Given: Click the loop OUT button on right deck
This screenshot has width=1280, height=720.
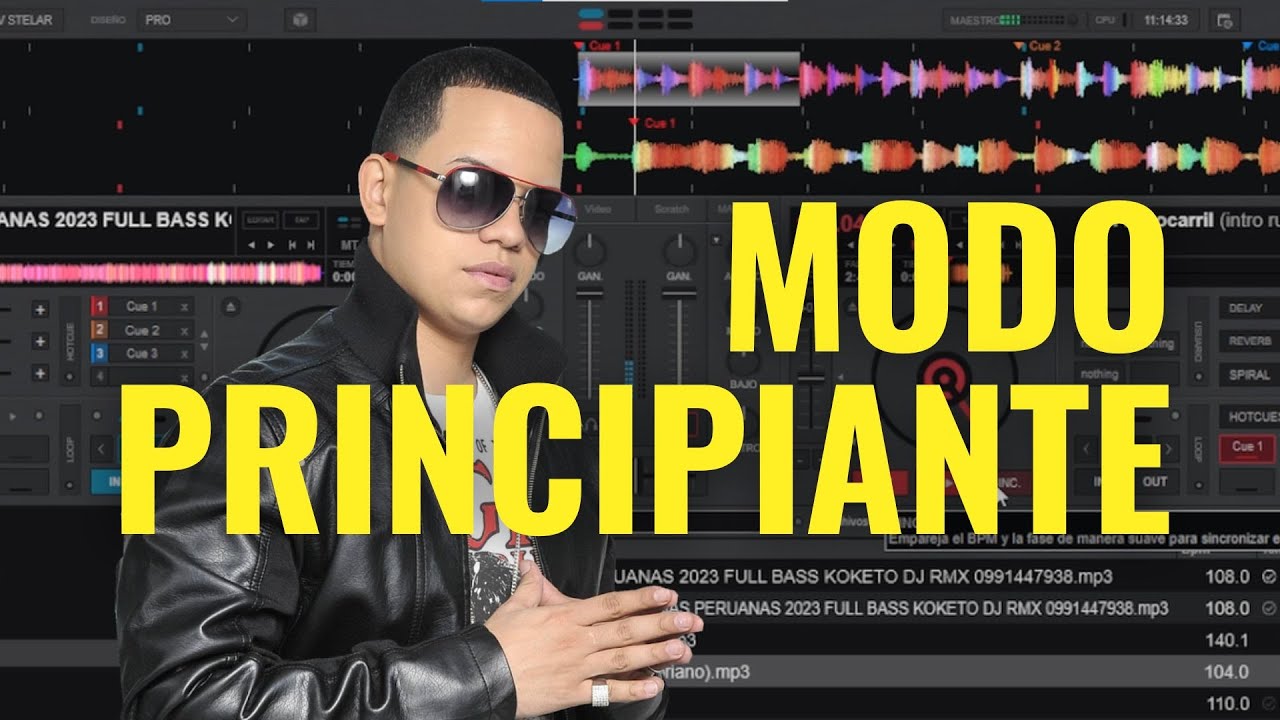Looking at the screenshot, I should coord(1155,481).
